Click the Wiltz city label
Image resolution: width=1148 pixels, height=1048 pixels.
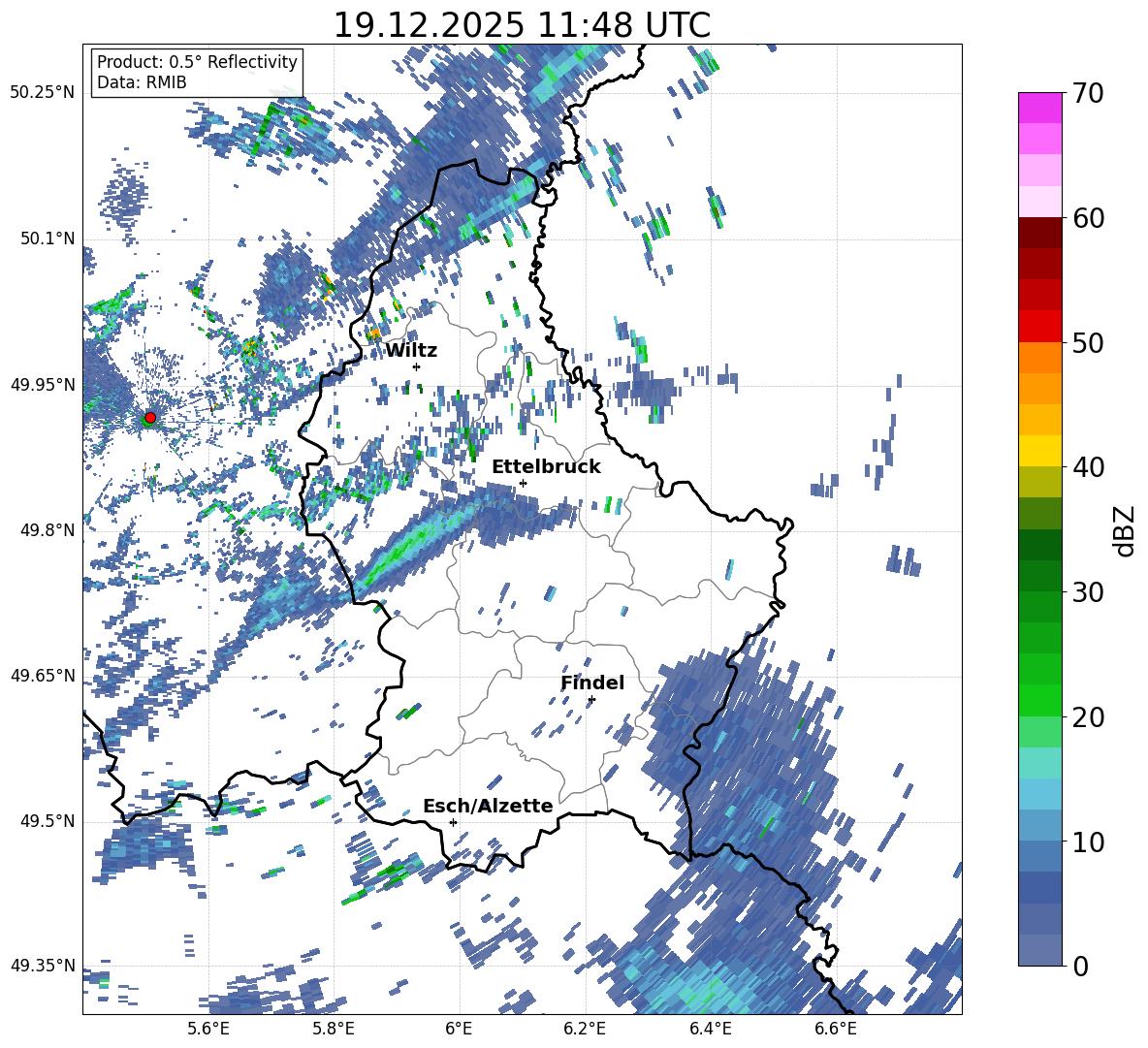point(411,351)
